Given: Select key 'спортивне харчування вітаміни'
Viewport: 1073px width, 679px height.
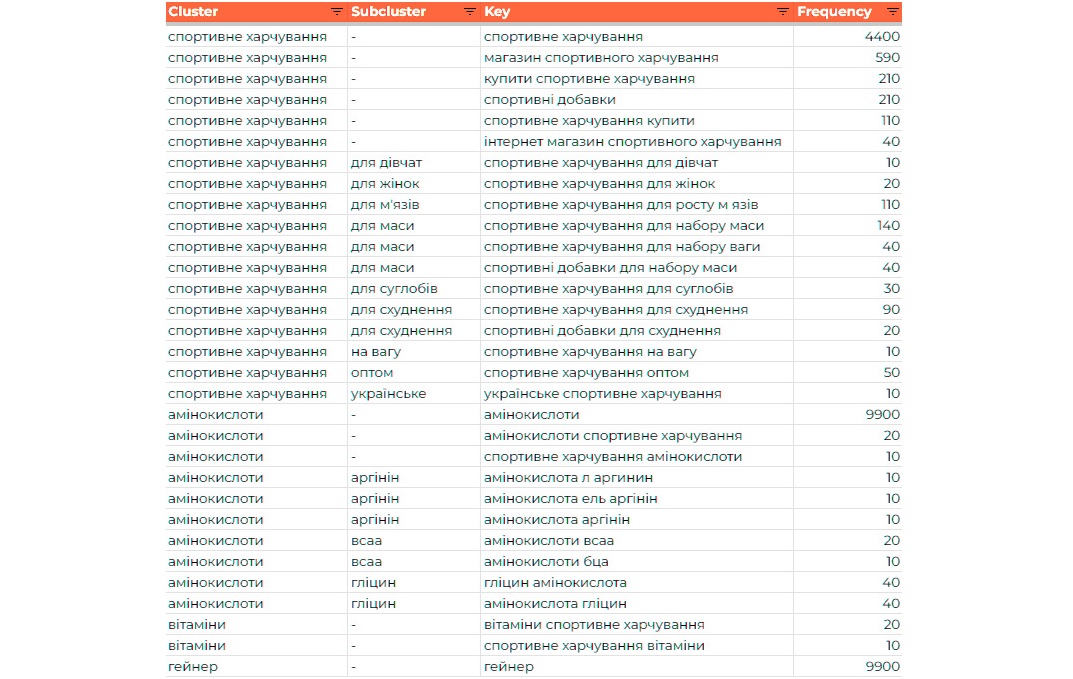Looking at the screenshot, I should click(x=594, y=645).
